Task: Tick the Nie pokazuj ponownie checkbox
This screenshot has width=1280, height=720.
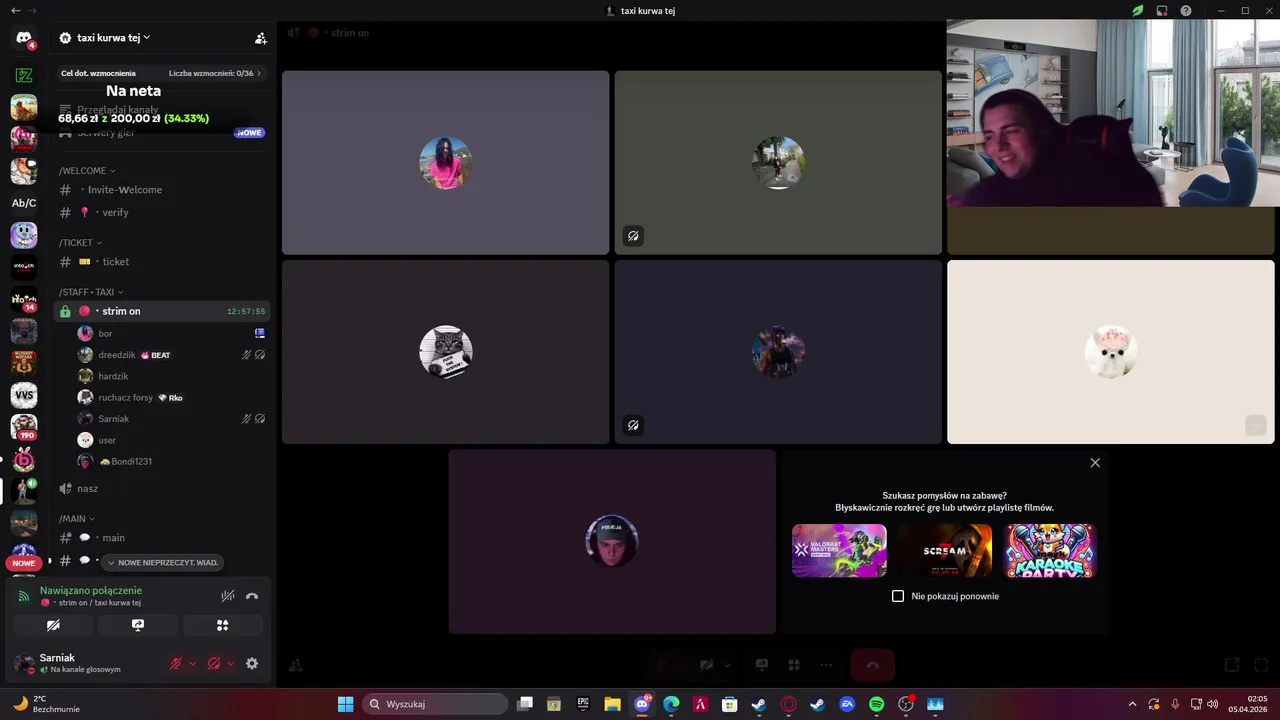Action: click(x=898, y=596)
